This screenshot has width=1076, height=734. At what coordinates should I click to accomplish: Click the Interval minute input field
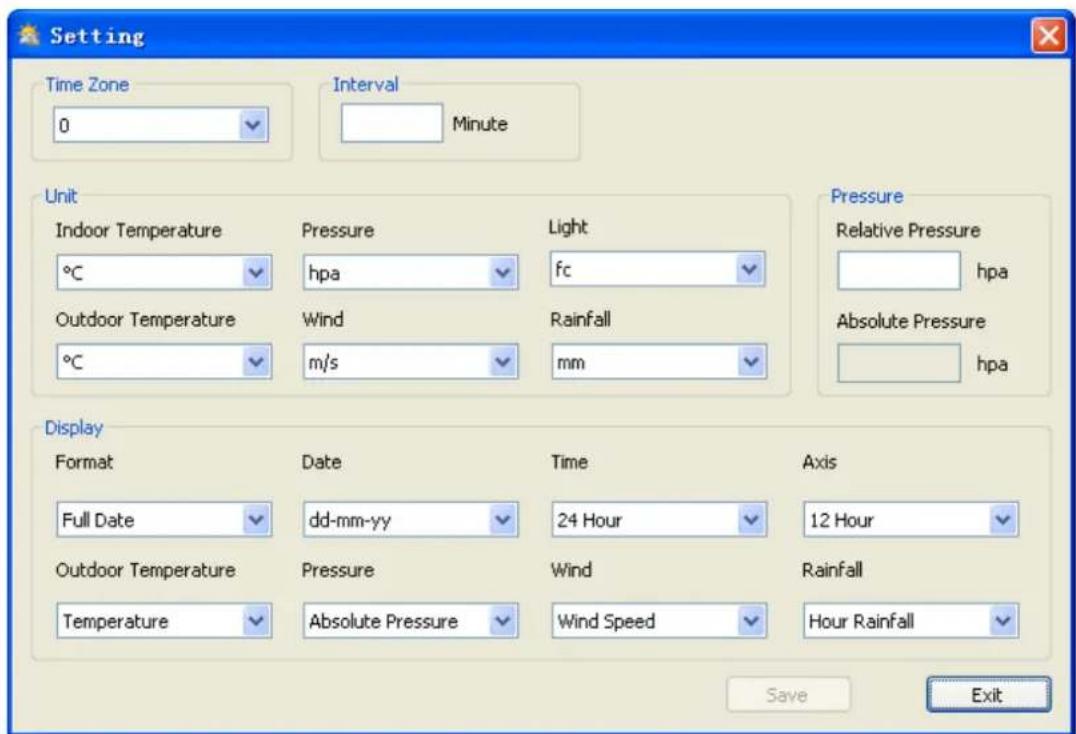pos(390,125)
